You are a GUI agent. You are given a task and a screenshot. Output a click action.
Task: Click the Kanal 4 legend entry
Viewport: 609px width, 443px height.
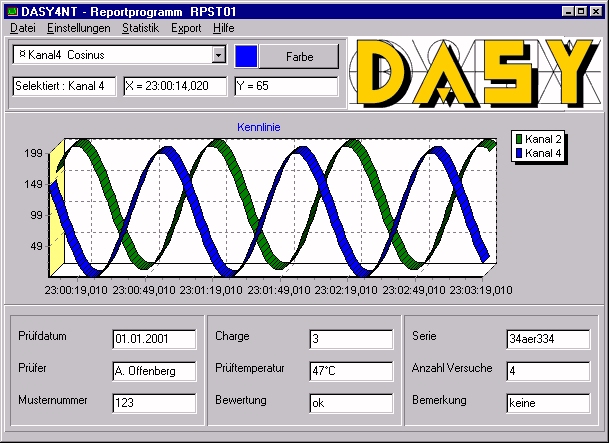[x=538, y=153]
